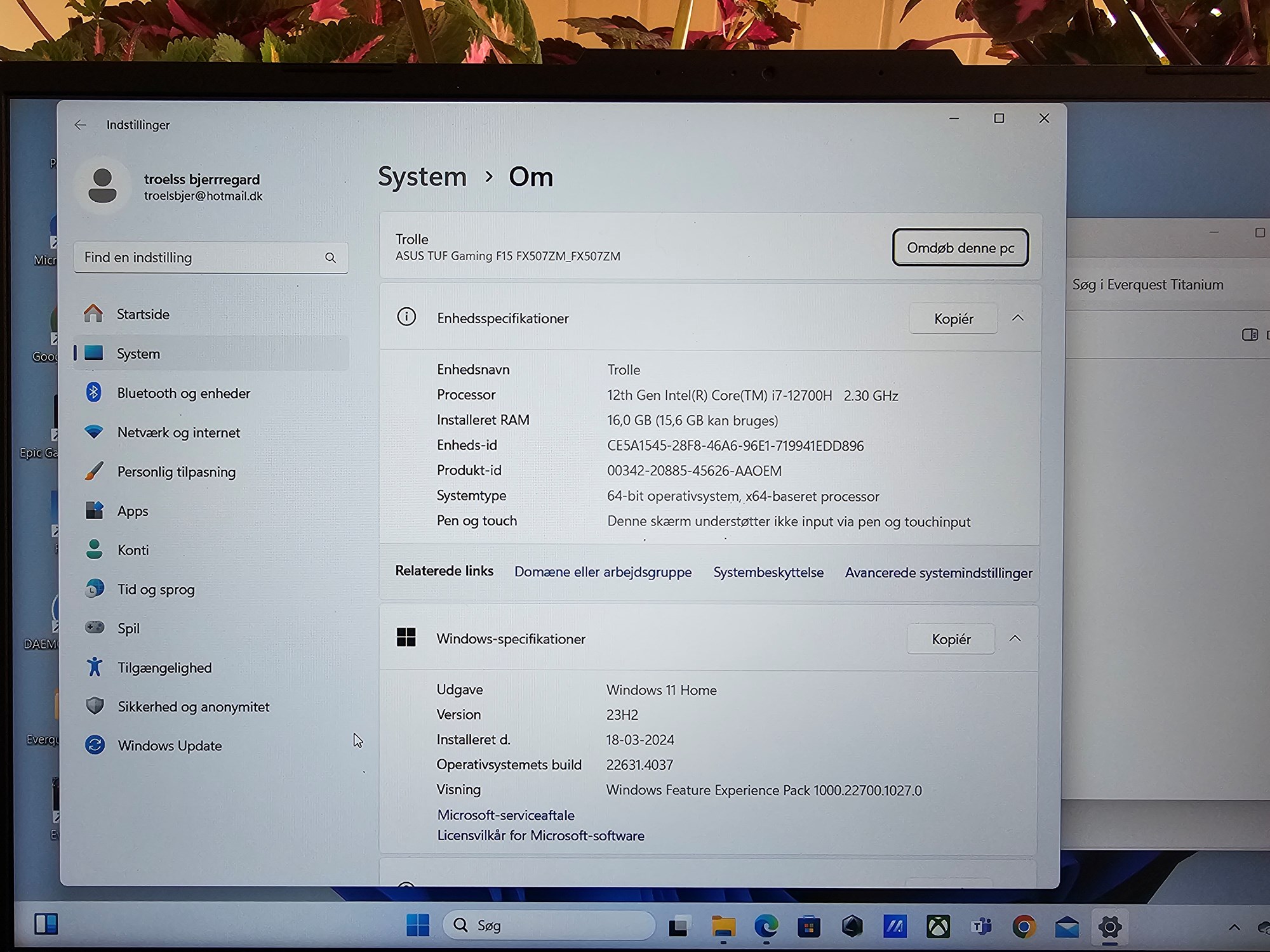
Task: Open the user profile avatar
Action: pos(102,187)
